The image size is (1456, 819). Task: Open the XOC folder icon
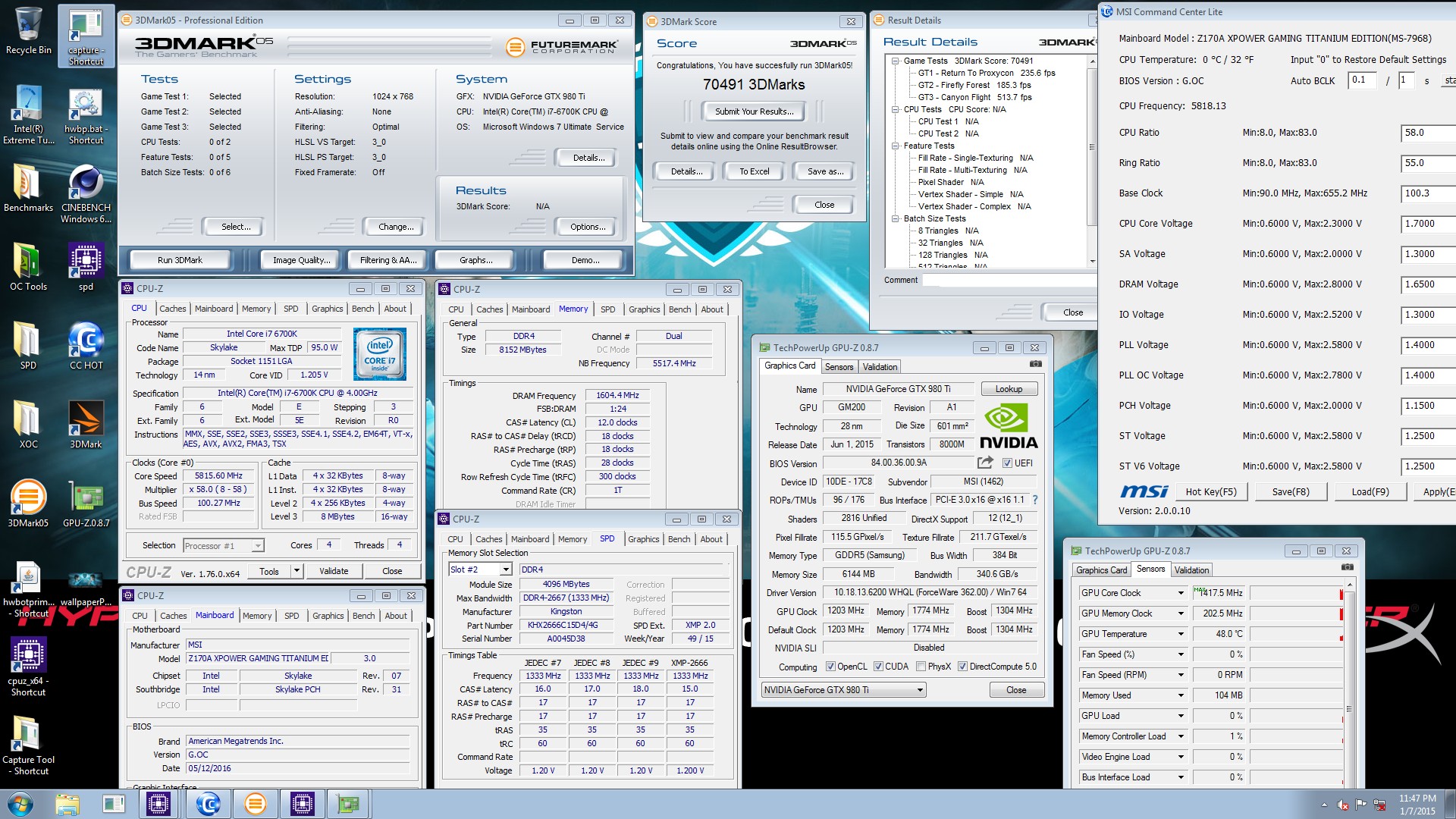pos(28,424)
